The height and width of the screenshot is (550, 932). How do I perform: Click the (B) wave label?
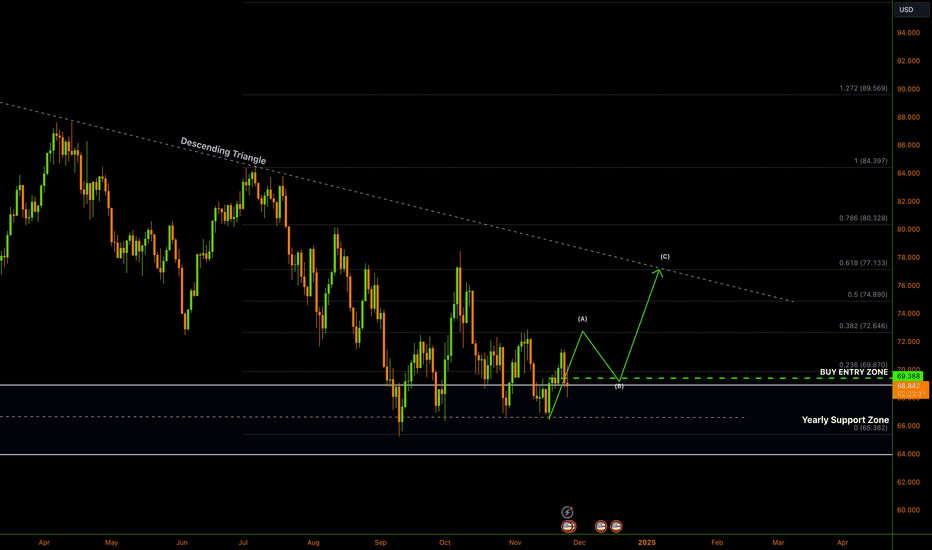(619, 386)
